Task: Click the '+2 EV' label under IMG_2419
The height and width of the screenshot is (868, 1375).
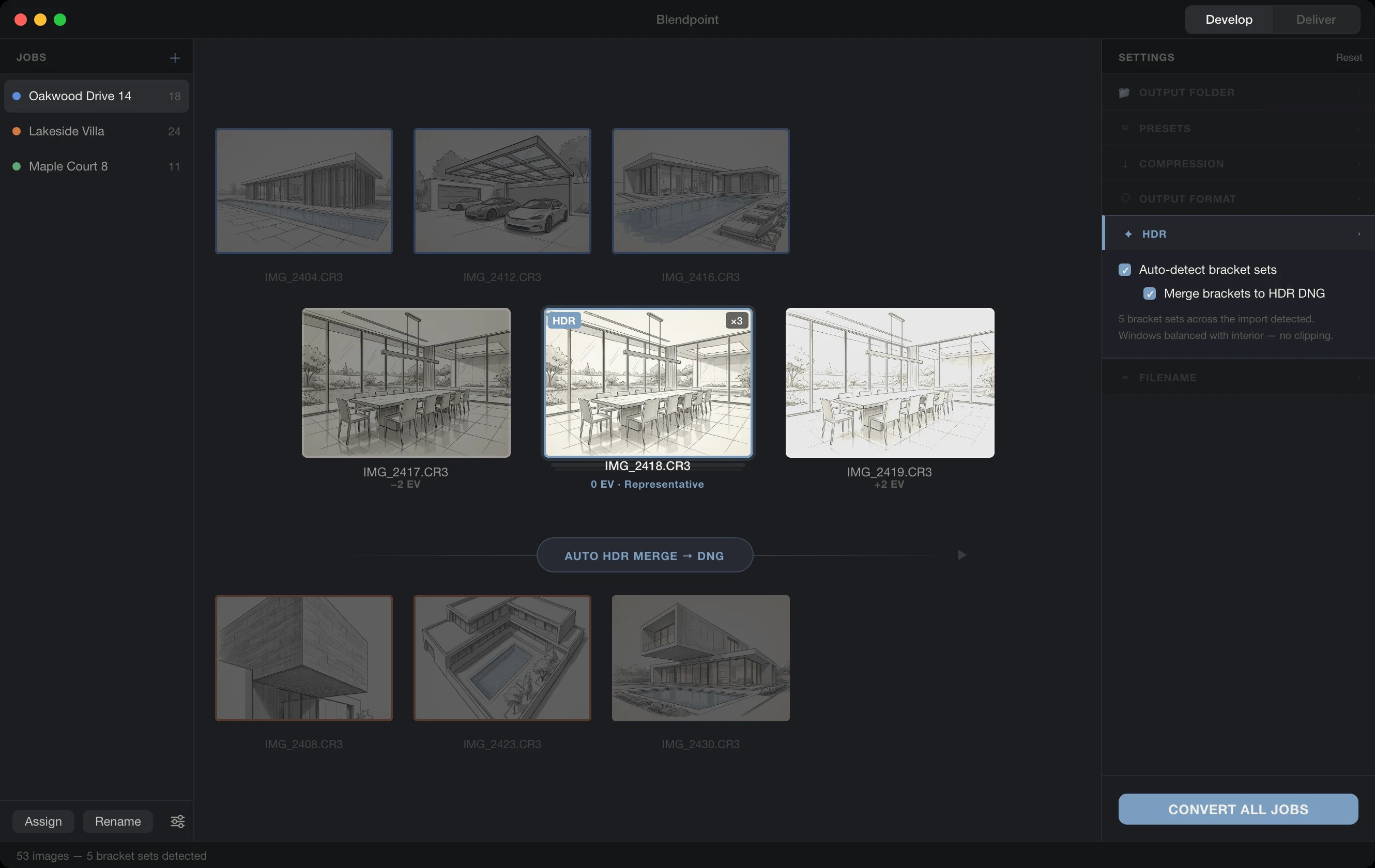Action: coord(889,484)
